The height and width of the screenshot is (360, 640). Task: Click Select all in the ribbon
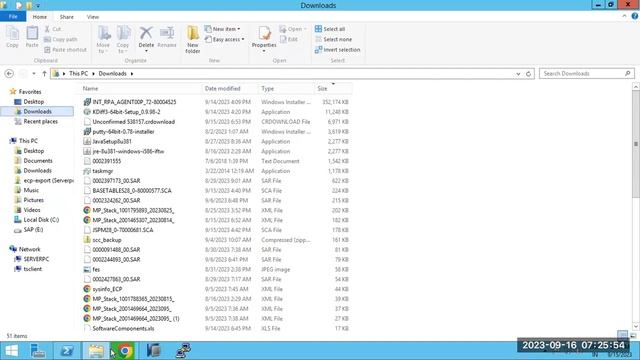click(x=330, y=29)
